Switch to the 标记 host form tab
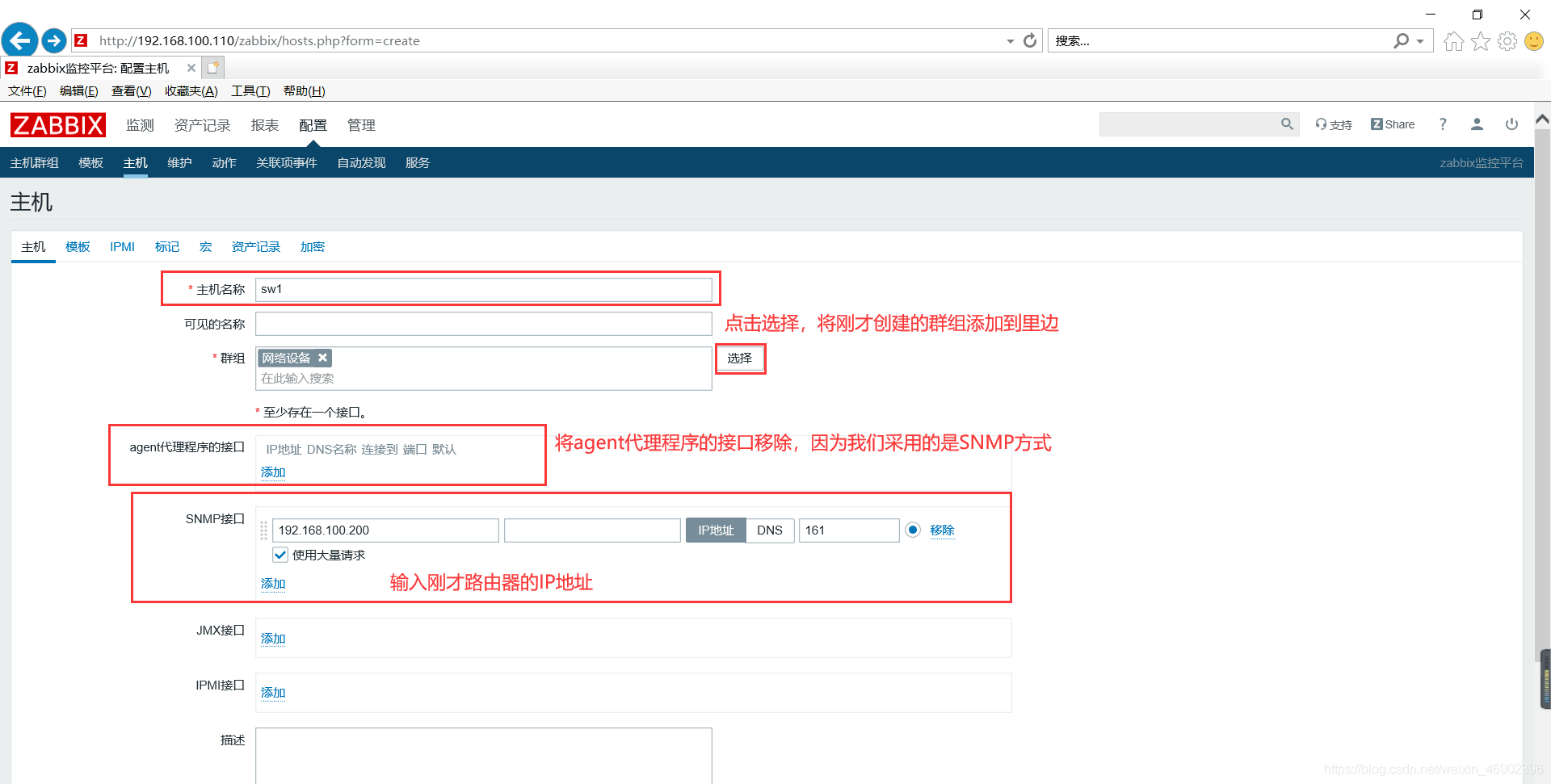Image resolution: width=1551 pixels, height=784 pixels. (x=167, y=246)
